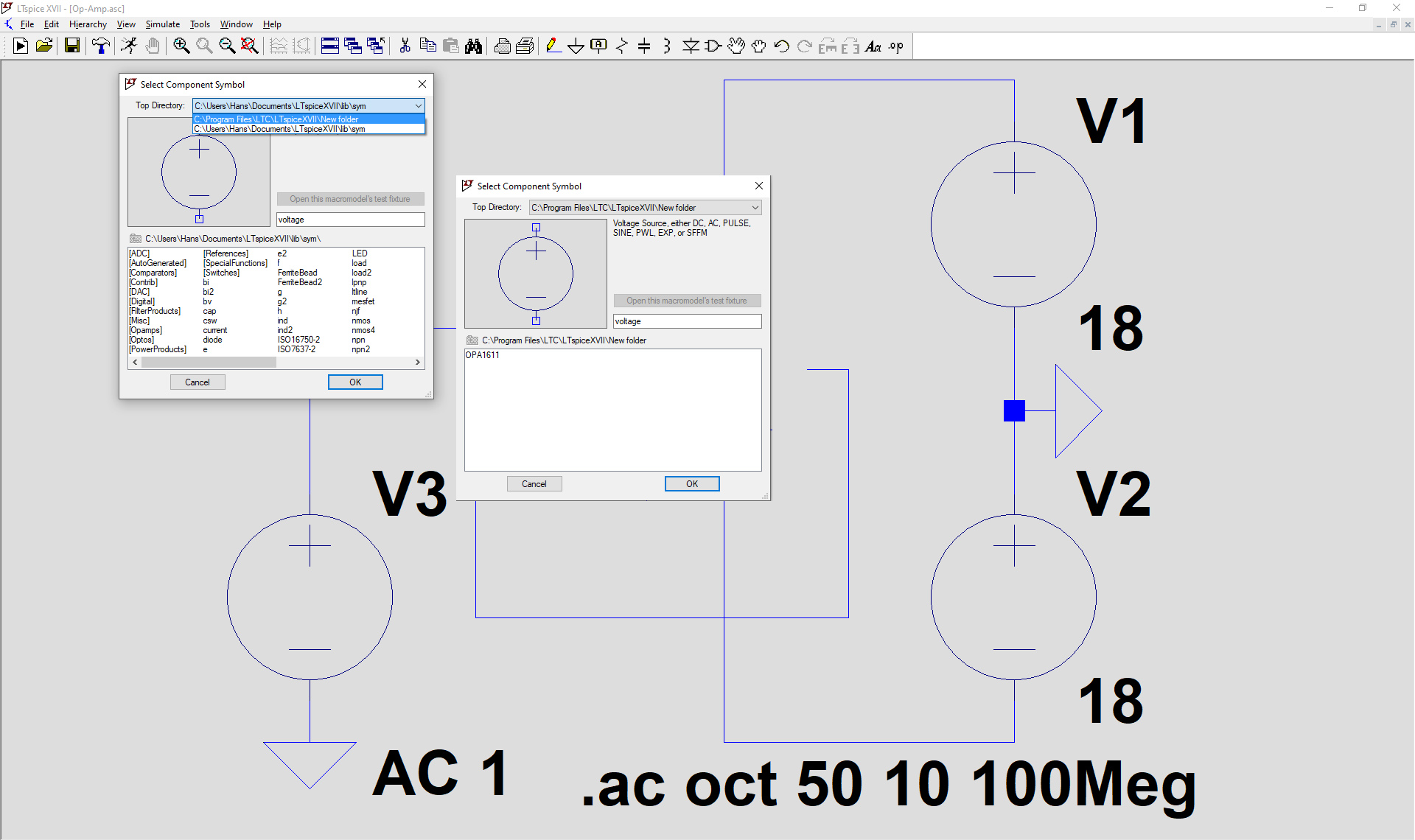The image size is (1415, 840).
Task: Click the Close all windows icon
Action: [376, 46]
